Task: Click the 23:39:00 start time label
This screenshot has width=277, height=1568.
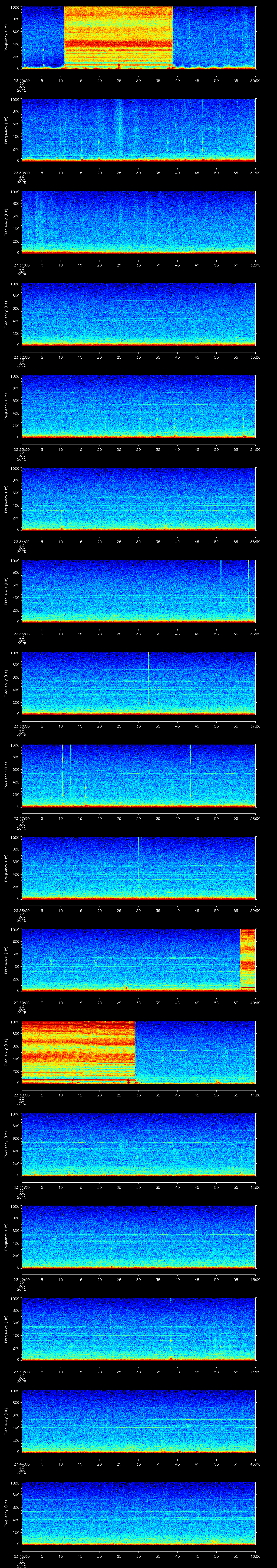Action: tap(21, 1003)
